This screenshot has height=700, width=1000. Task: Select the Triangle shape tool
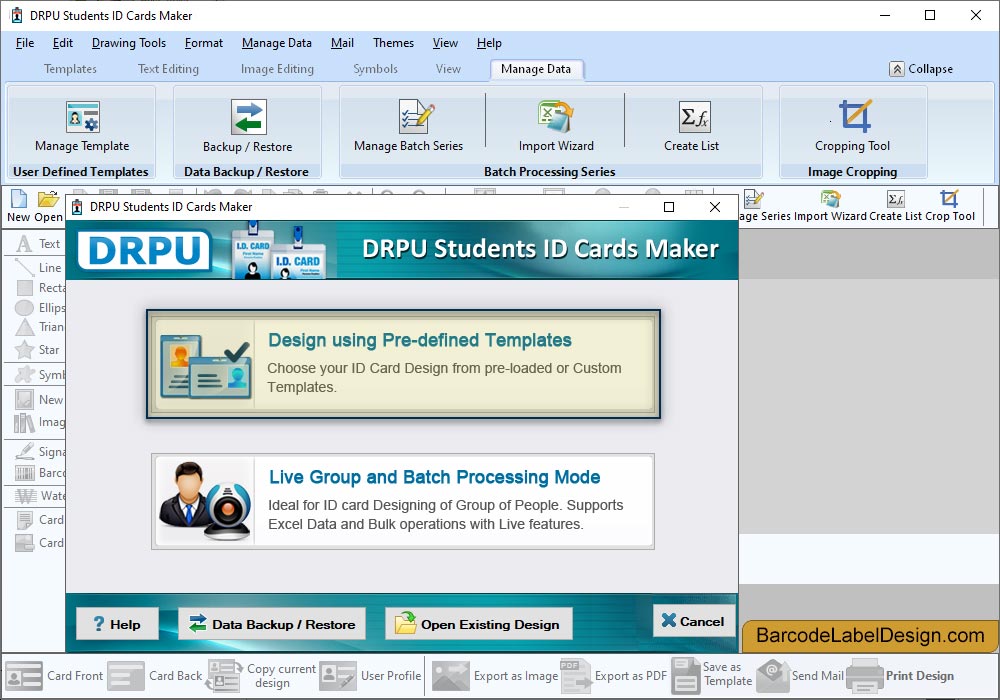40,327
